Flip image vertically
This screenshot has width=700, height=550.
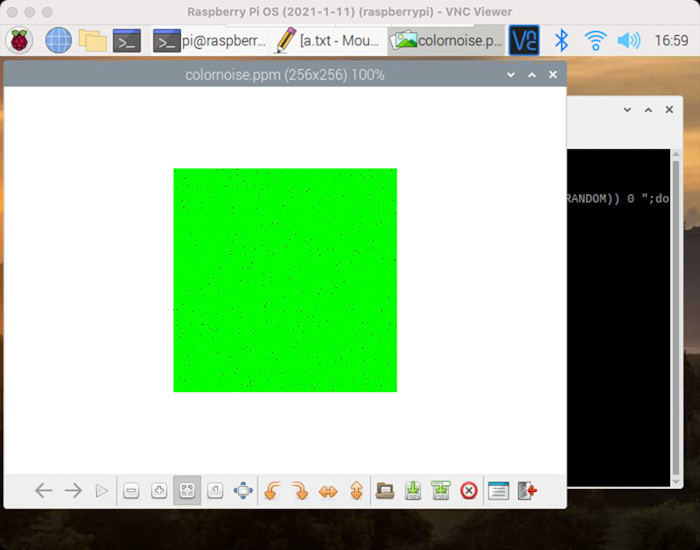[x=356, y=491]
